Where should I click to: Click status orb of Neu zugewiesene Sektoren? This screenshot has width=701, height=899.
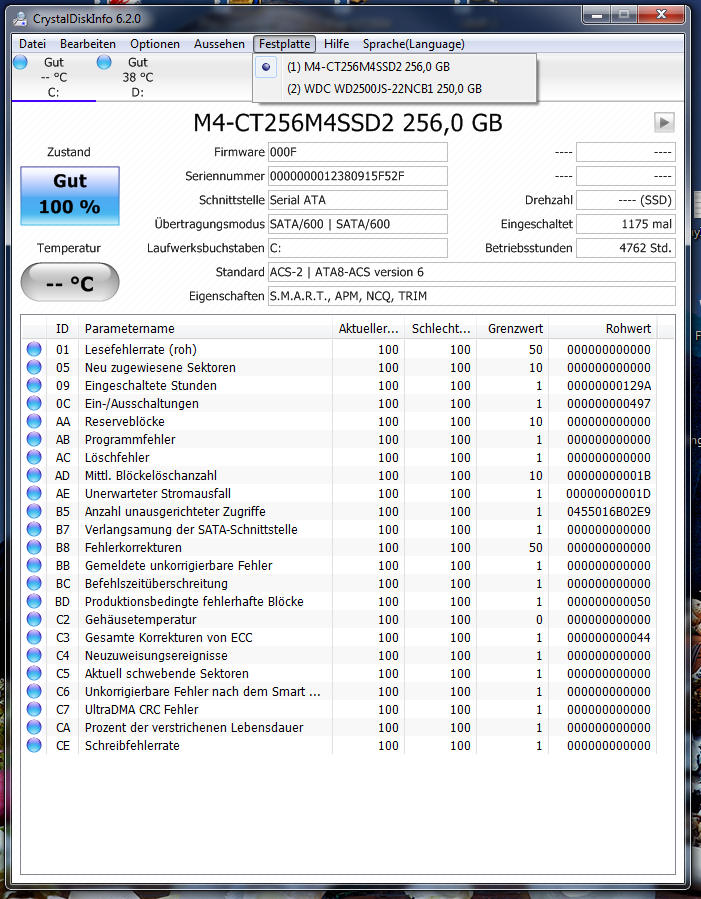34,367
